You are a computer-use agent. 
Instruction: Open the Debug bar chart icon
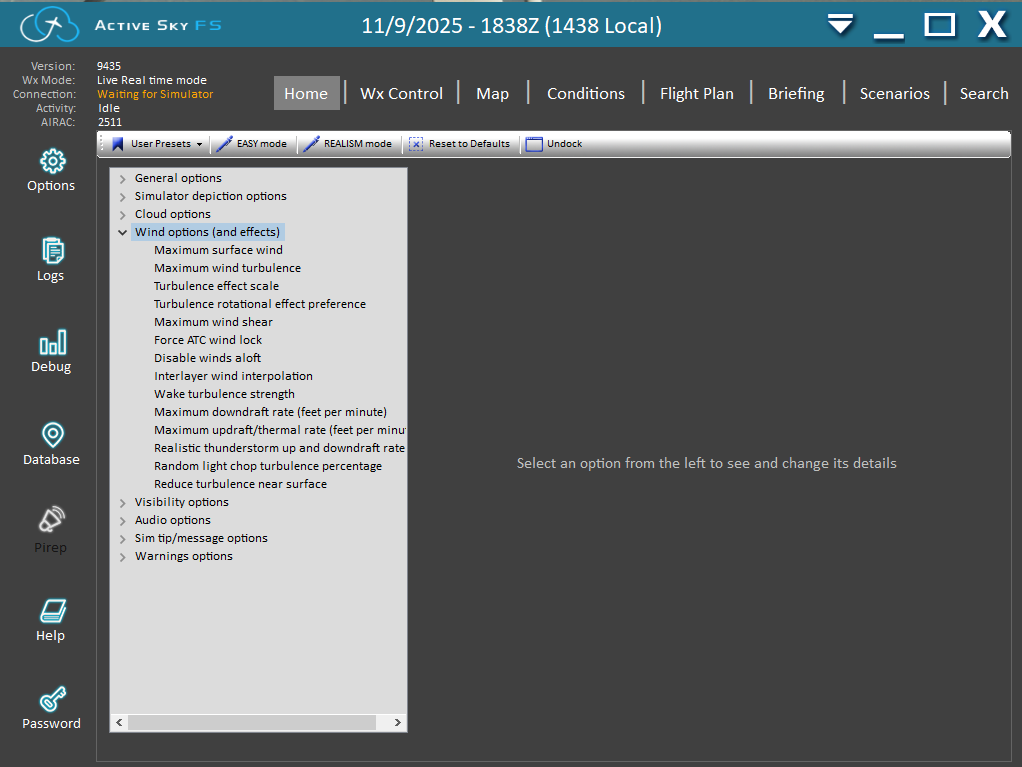tap(52, 343)
